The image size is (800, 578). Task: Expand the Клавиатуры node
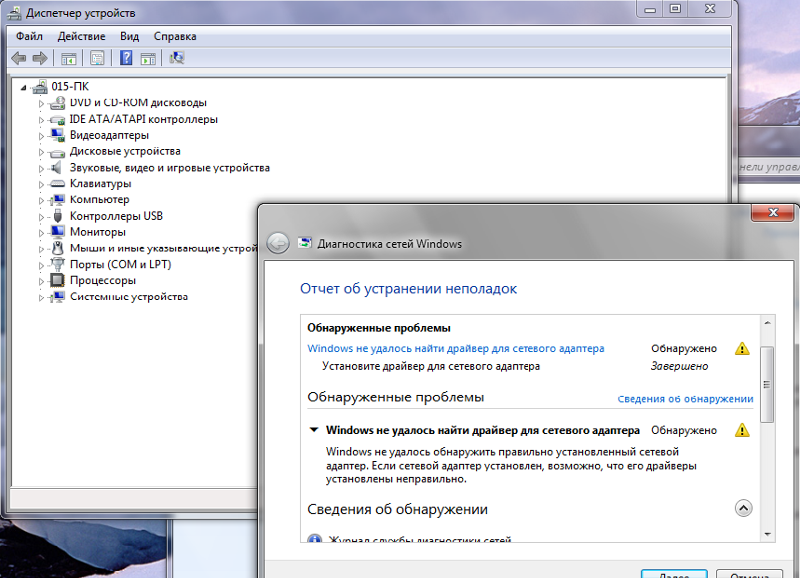pyautogui.click(x=41, y=184)
